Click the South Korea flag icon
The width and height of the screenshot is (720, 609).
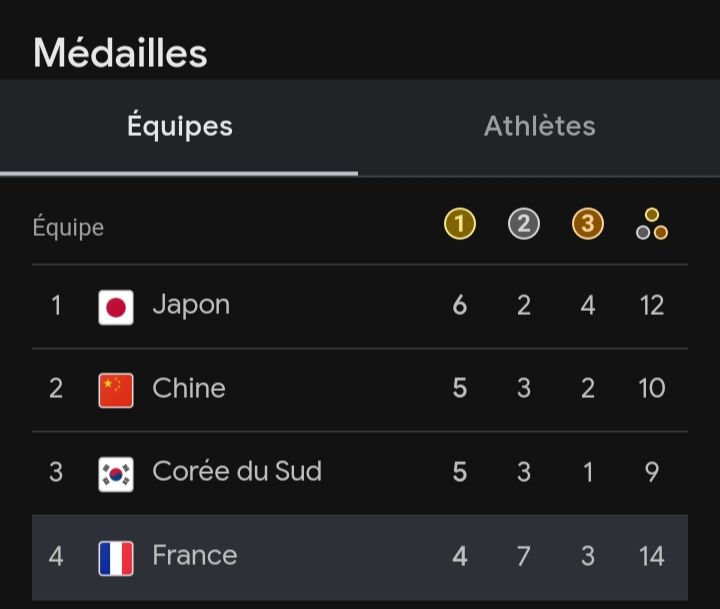tap(116, 473)
